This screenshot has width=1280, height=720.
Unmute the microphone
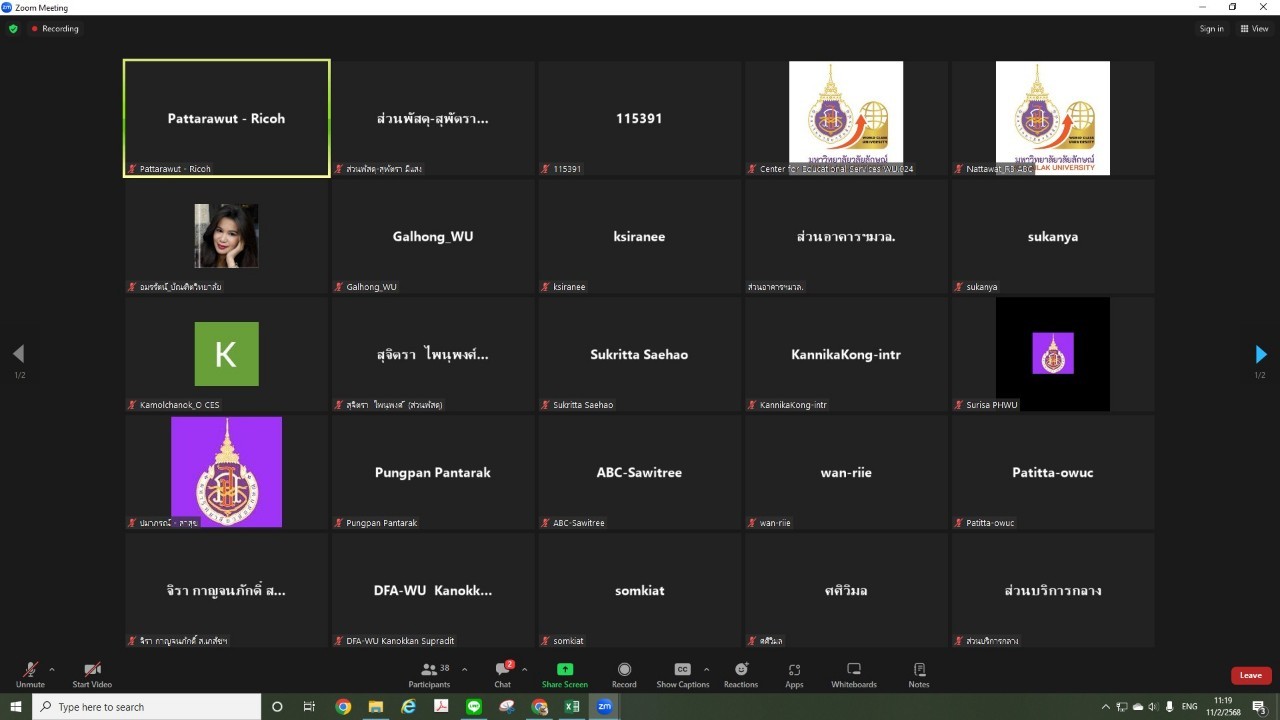30,674
